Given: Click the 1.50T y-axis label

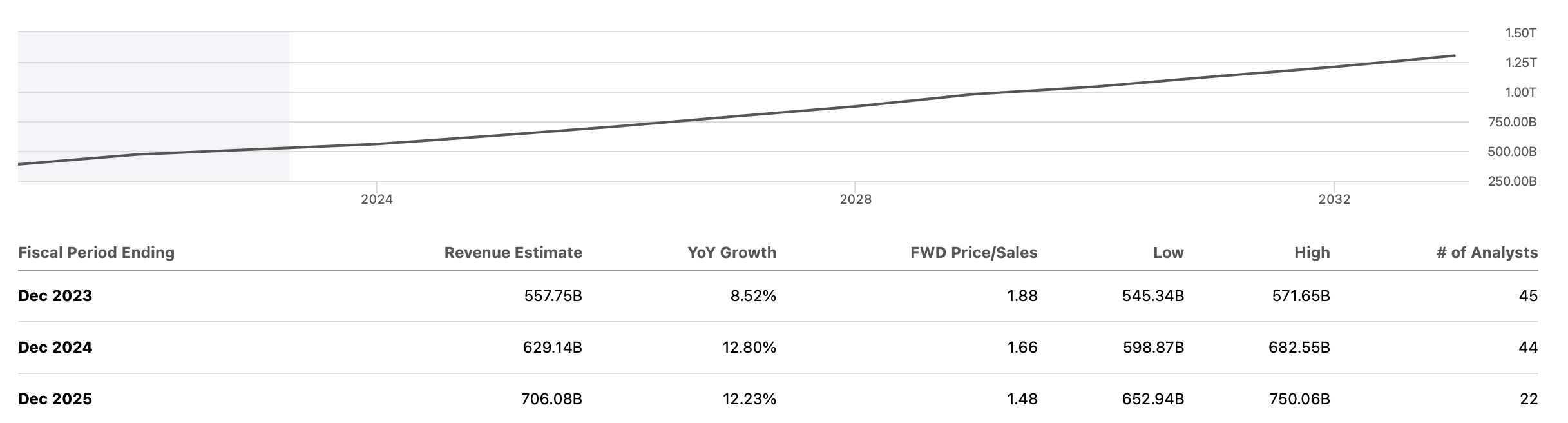Looking at the screenshot, I should coord(1520,33).
